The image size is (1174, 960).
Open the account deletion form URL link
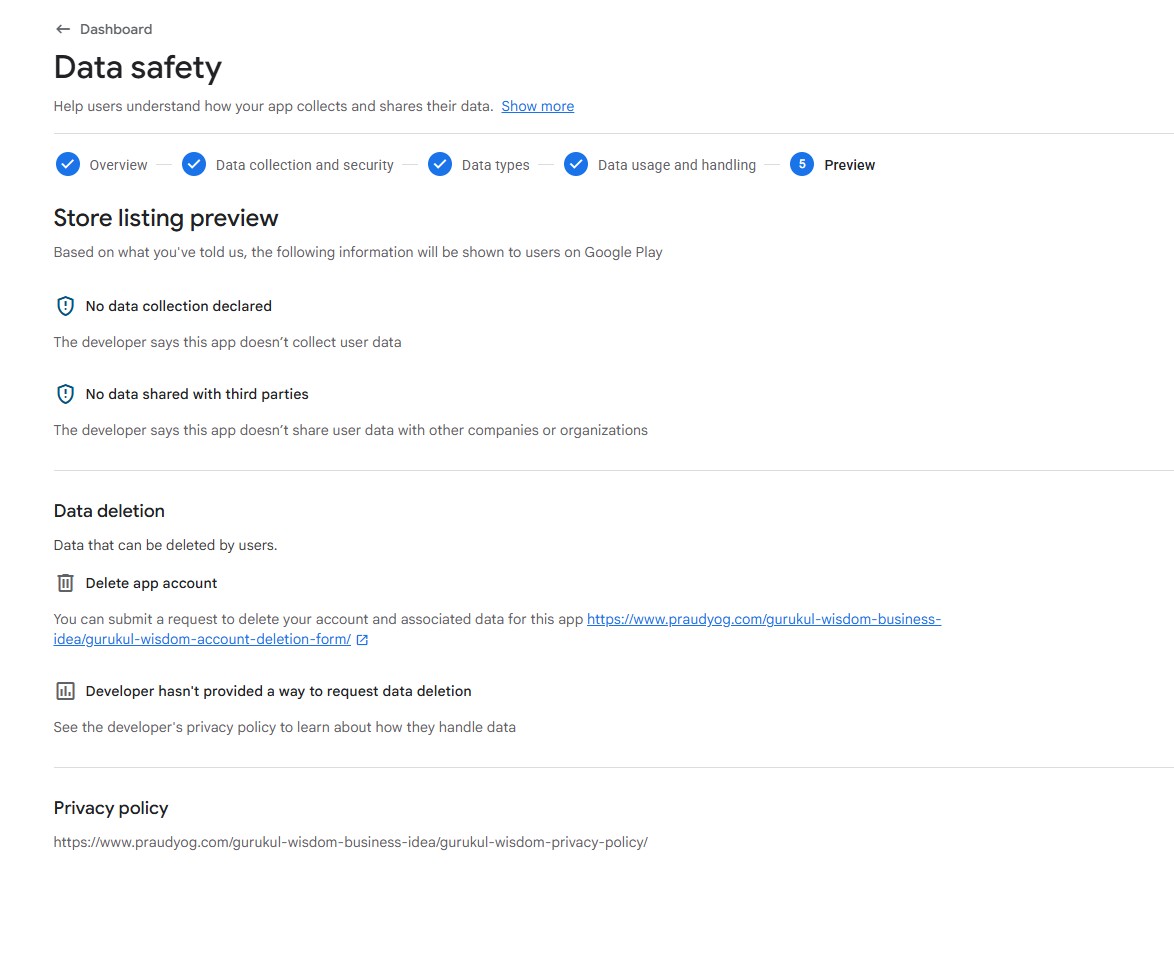763,619
